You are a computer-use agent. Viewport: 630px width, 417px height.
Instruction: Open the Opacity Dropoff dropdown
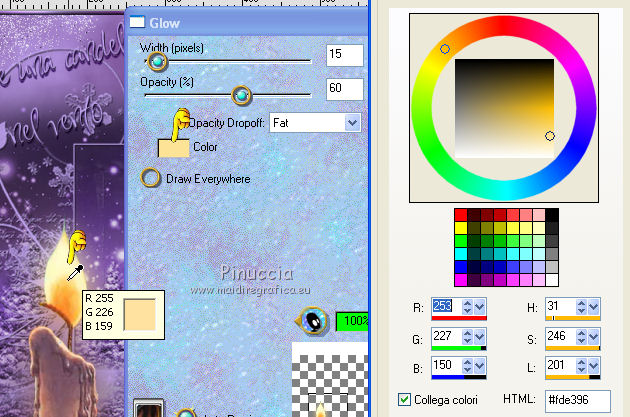[x=352, y=123]
